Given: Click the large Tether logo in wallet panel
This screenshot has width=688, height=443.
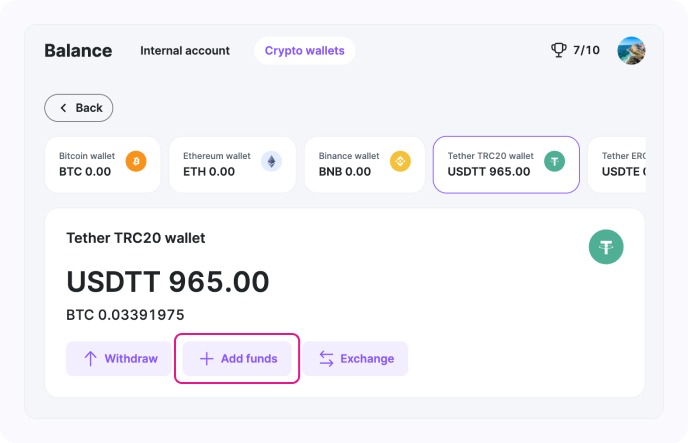Looking at the screenshot, I should pyautogui.click(x=606, y=246).
